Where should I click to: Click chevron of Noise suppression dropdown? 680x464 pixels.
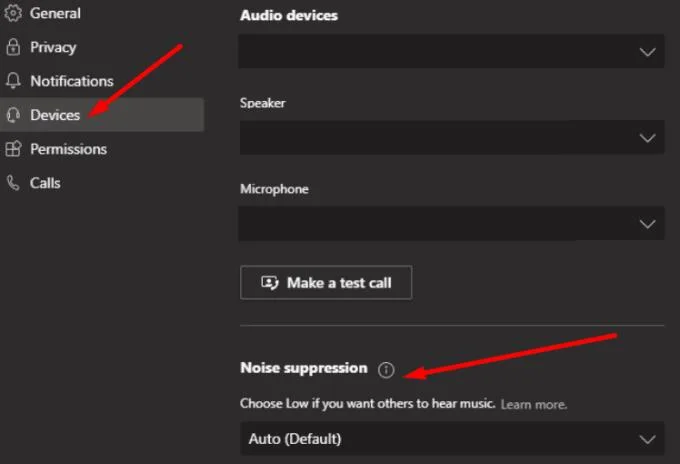647,439
